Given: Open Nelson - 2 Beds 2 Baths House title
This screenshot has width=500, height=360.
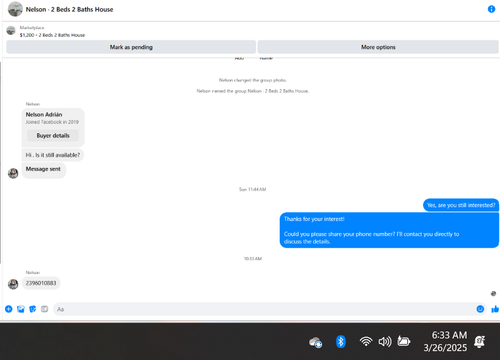Looking at the screenshot, I should tap(69, 9).
